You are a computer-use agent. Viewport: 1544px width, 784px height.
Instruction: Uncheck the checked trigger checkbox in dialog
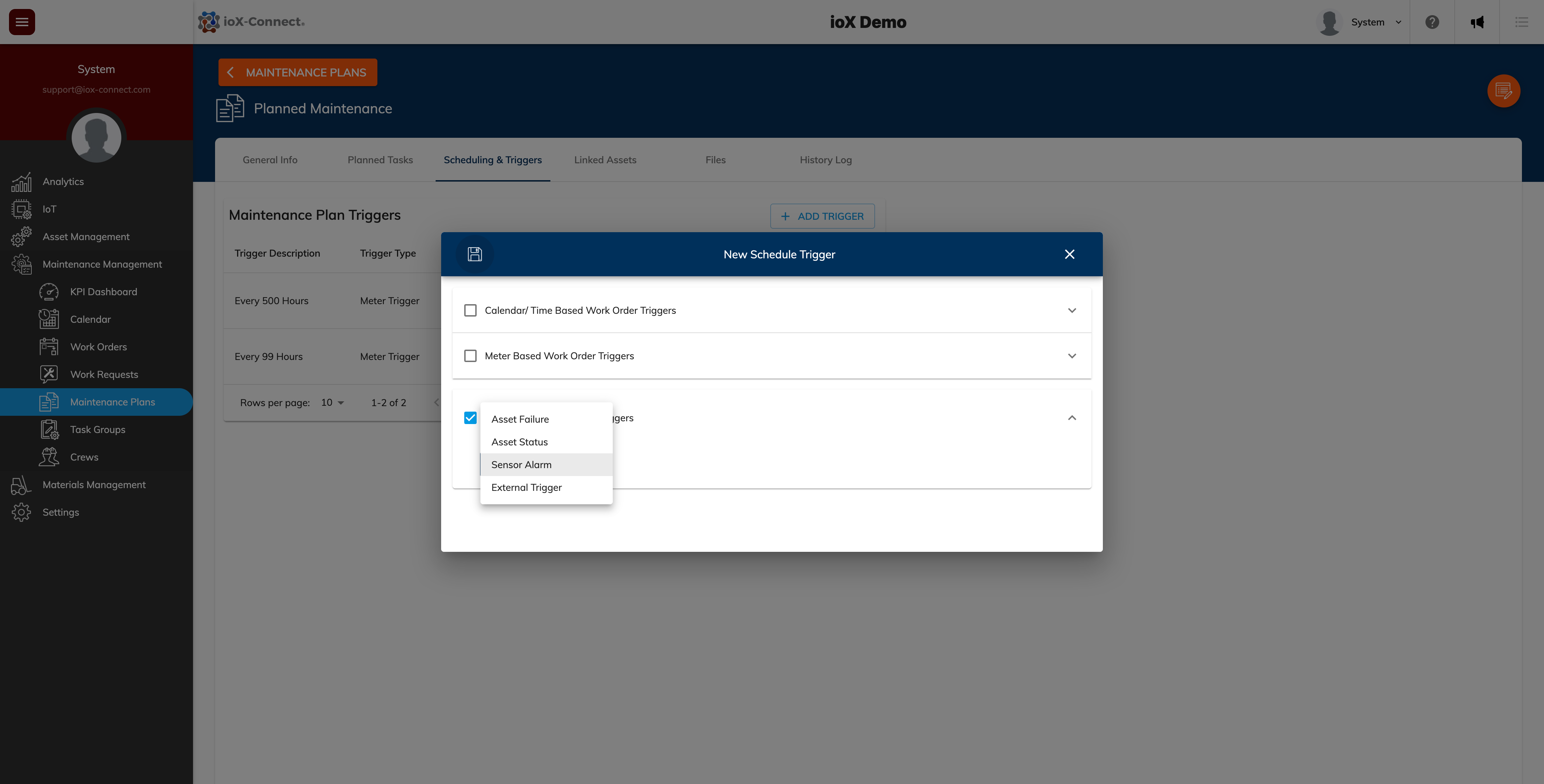click(470, 417)
